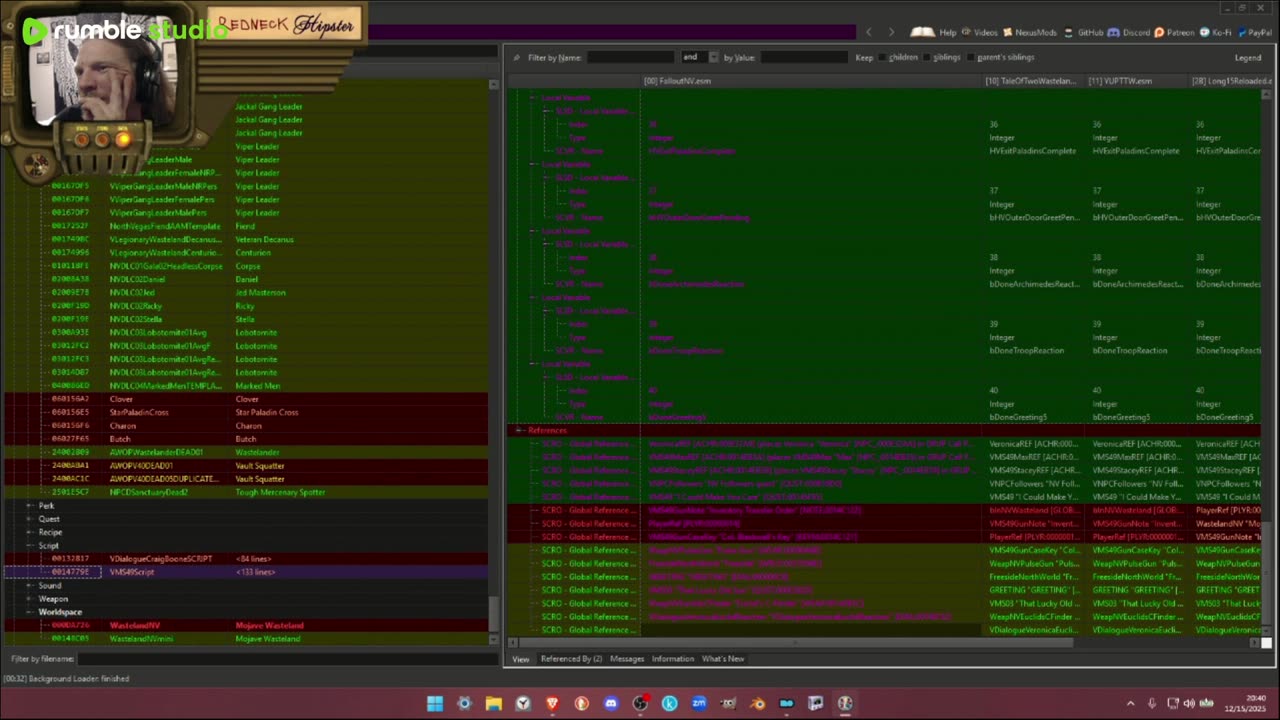Open Brave browser from the taskbar
Image resolution: width=1280 pixels, height=720 pixels.
tap(552, 703)
